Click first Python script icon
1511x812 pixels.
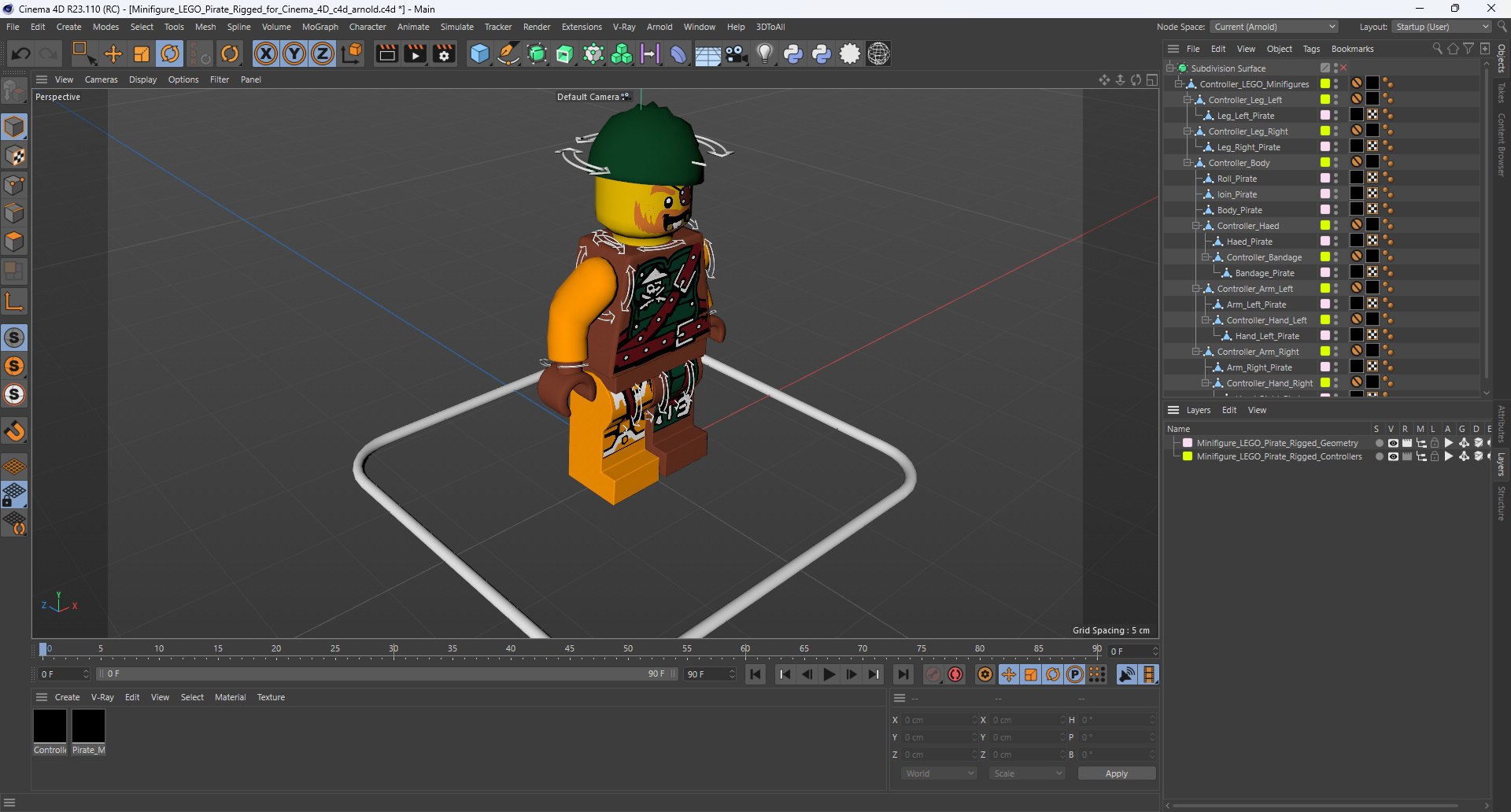point(793,54)
